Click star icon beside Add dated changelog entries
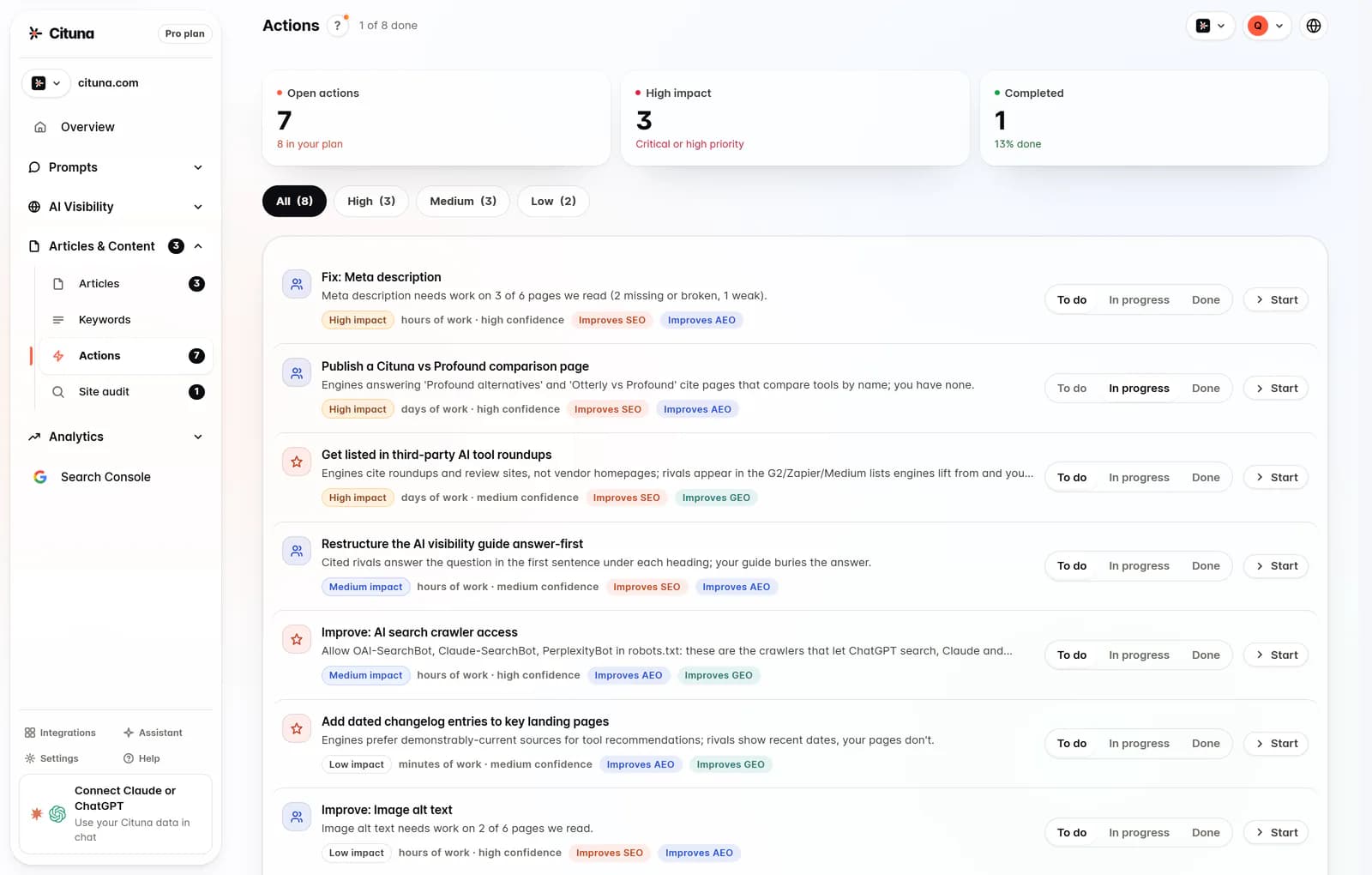Image resolution: width=1372 pixels, height=875 pixels. tap(297, 728)
